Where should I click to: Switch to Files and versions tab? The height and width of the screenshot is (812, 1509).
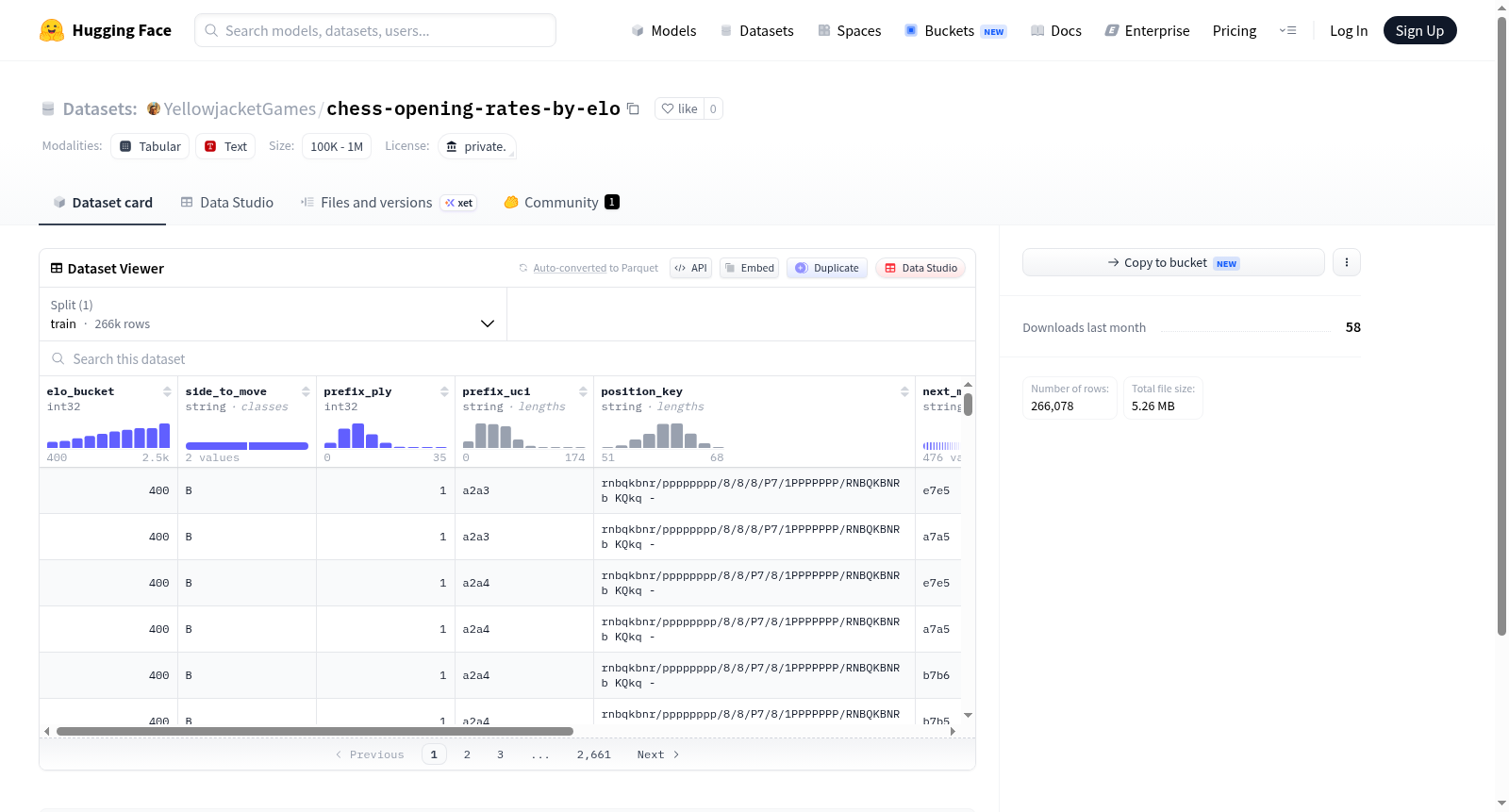pos(389,203)
